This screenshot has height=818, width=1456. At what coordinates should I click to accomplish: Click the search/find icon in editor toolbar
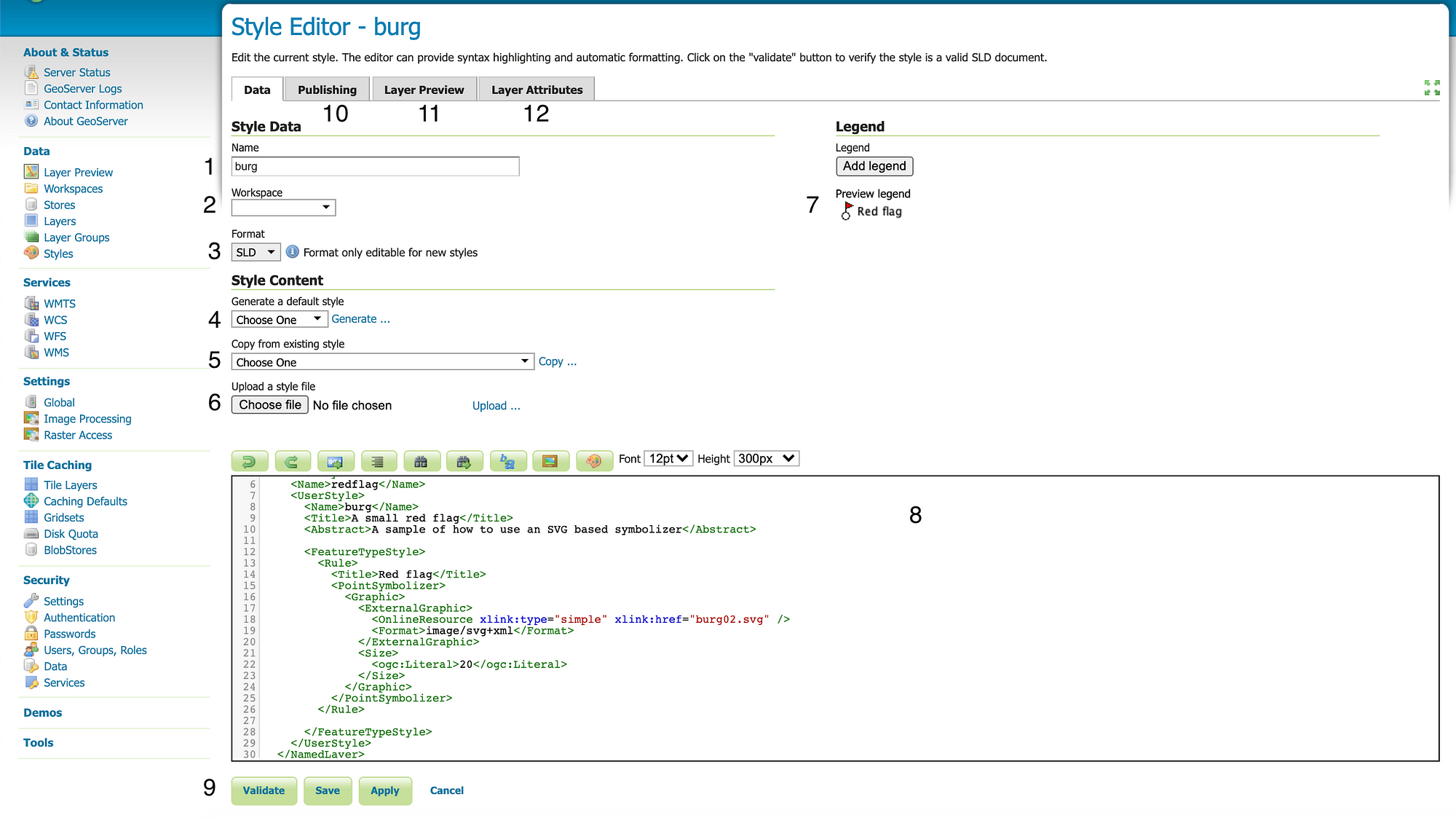click(x=421, y=459)
